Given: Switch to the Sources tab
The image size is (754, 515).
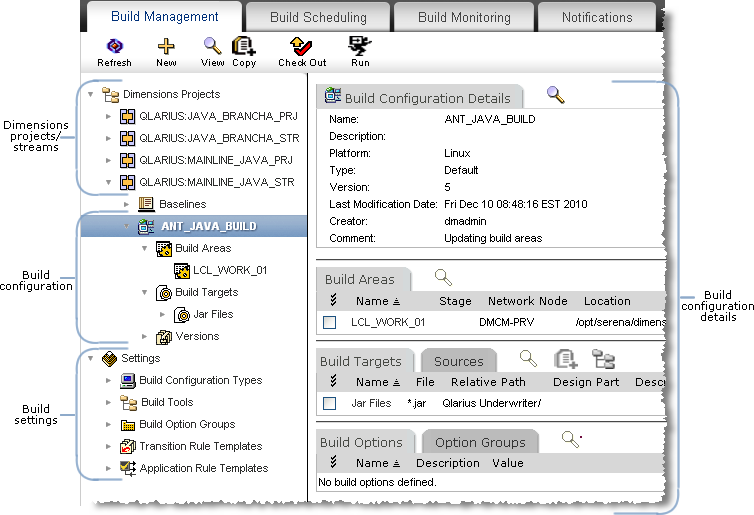Looking at the screenshot, I should click(458, 361).
